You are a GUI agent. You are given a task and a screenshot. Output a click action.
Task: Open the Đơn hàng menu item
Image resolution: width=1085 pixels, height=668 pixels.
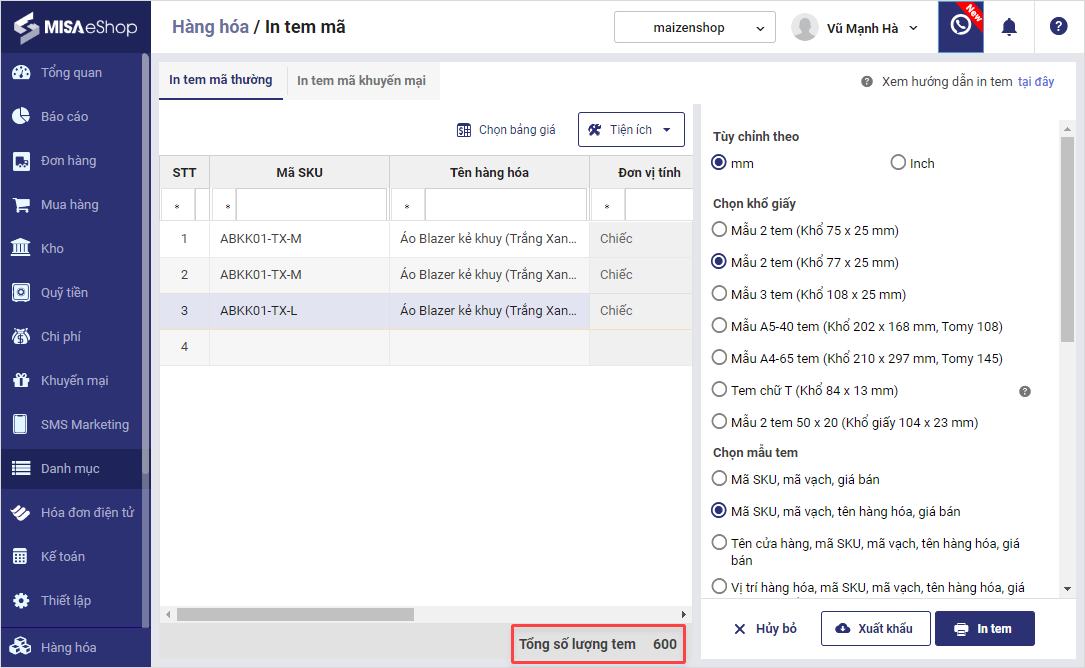click(69, 161)
